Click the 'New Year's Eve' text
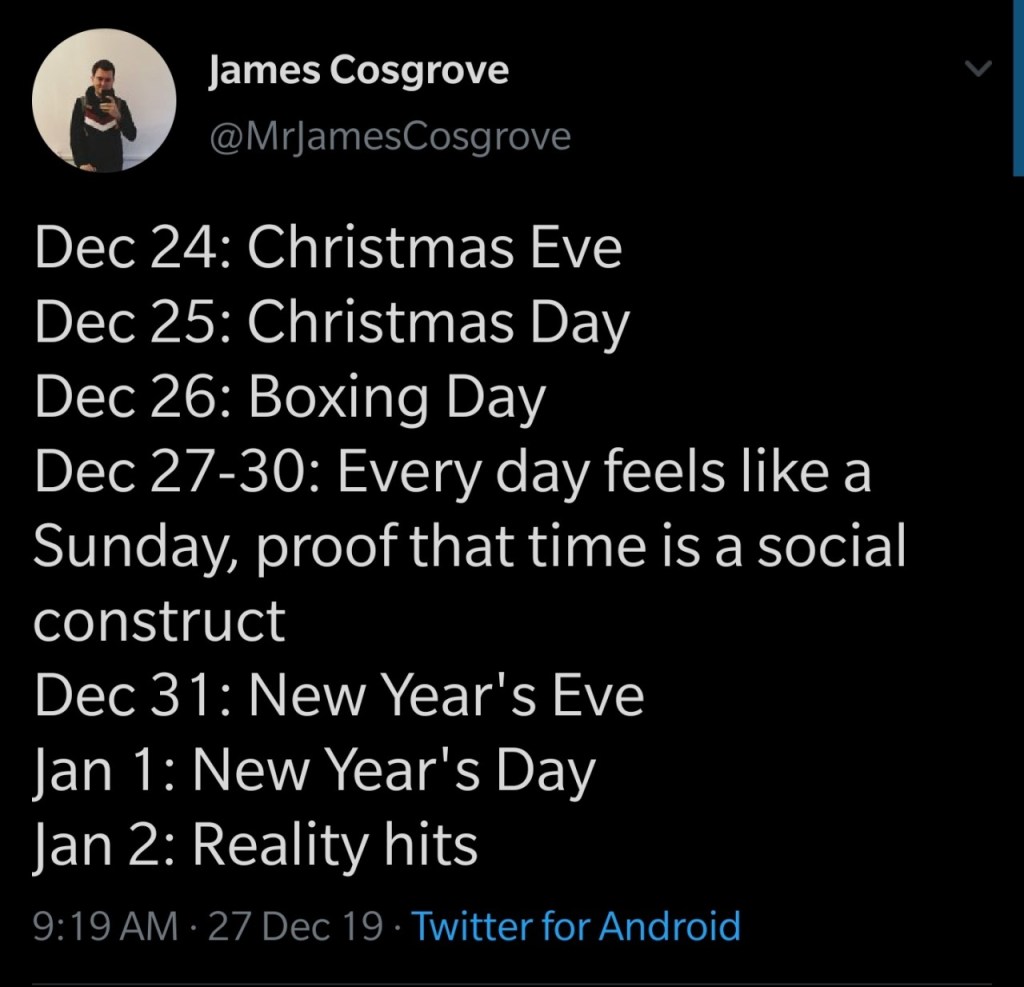The image size is (1024, 987). pyautogui.click(x=446, y=695)
